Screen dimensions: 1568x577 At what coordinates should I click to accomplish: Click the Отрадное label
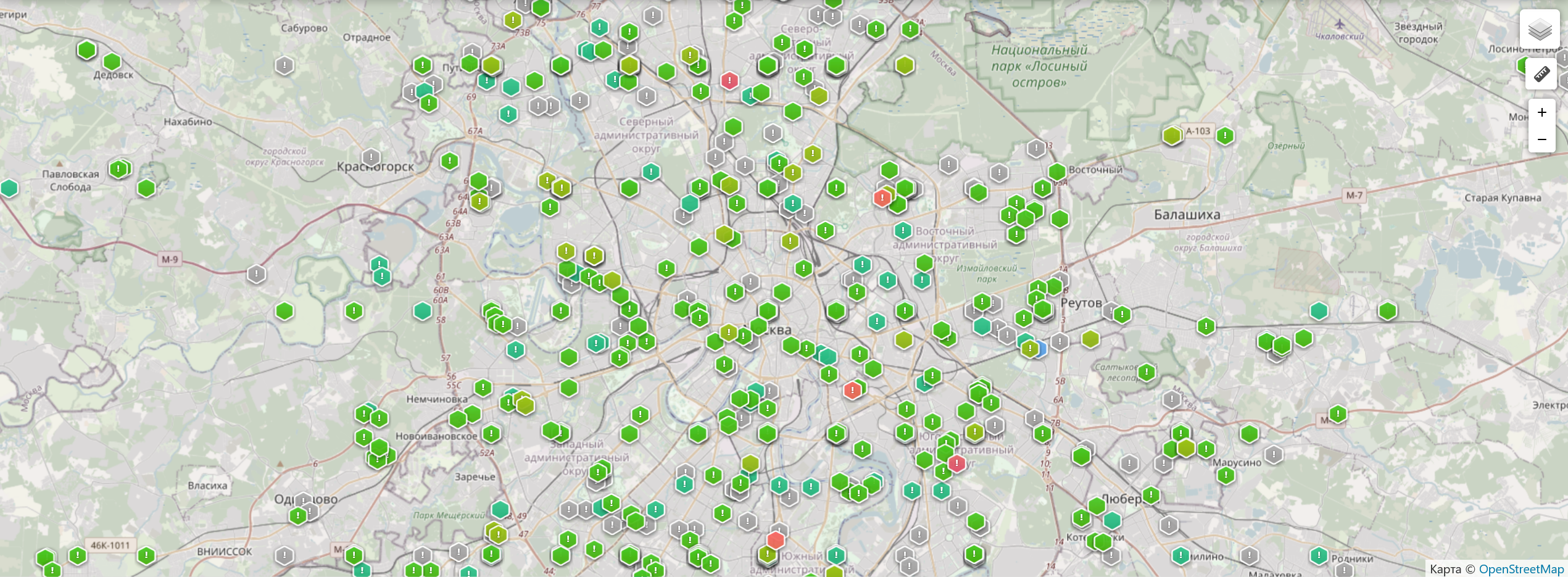click(x=367, y=37)
